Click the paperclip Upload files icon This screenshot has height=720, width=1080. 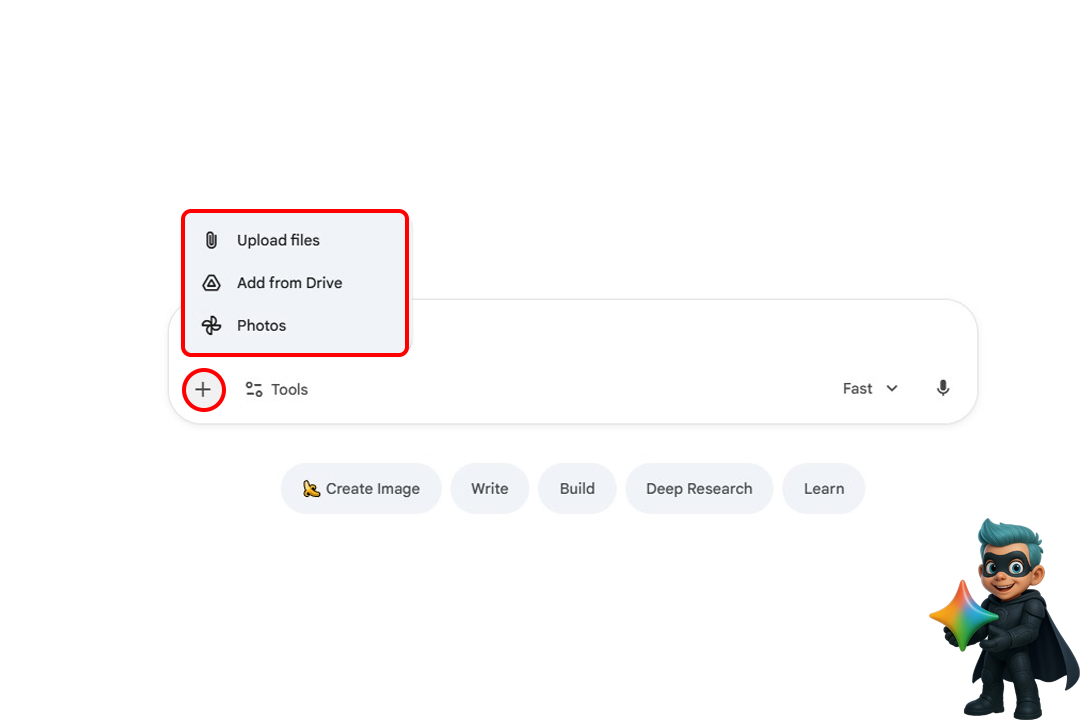click(211, 240)
